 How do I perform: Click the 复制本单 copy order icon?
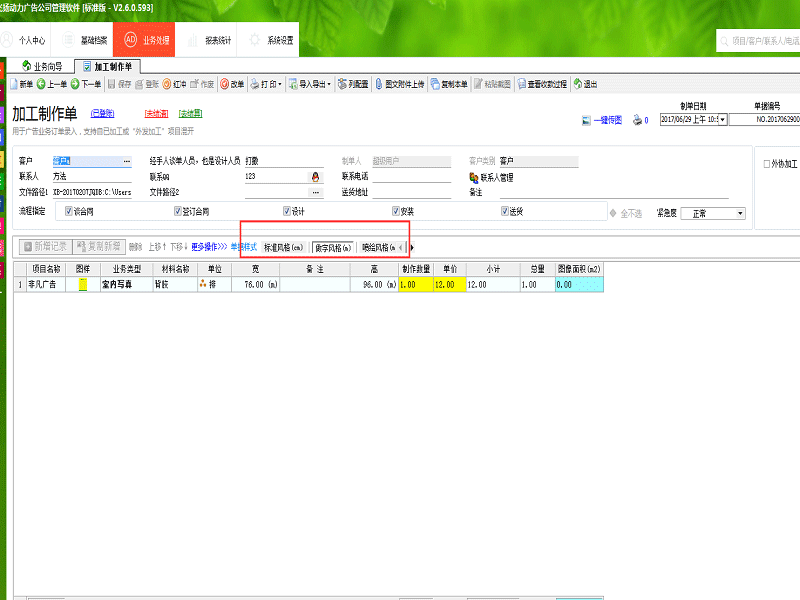click(x=446, y=84)
